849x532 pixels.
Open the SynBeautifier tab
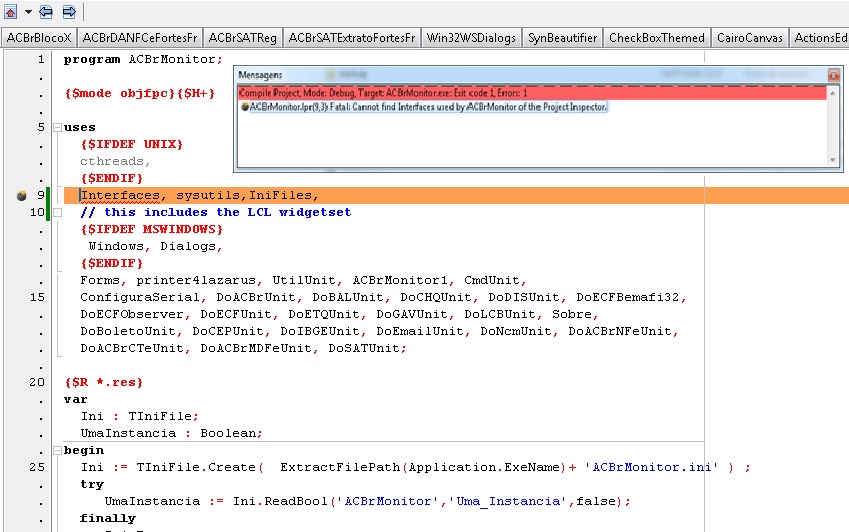(563, 38)
